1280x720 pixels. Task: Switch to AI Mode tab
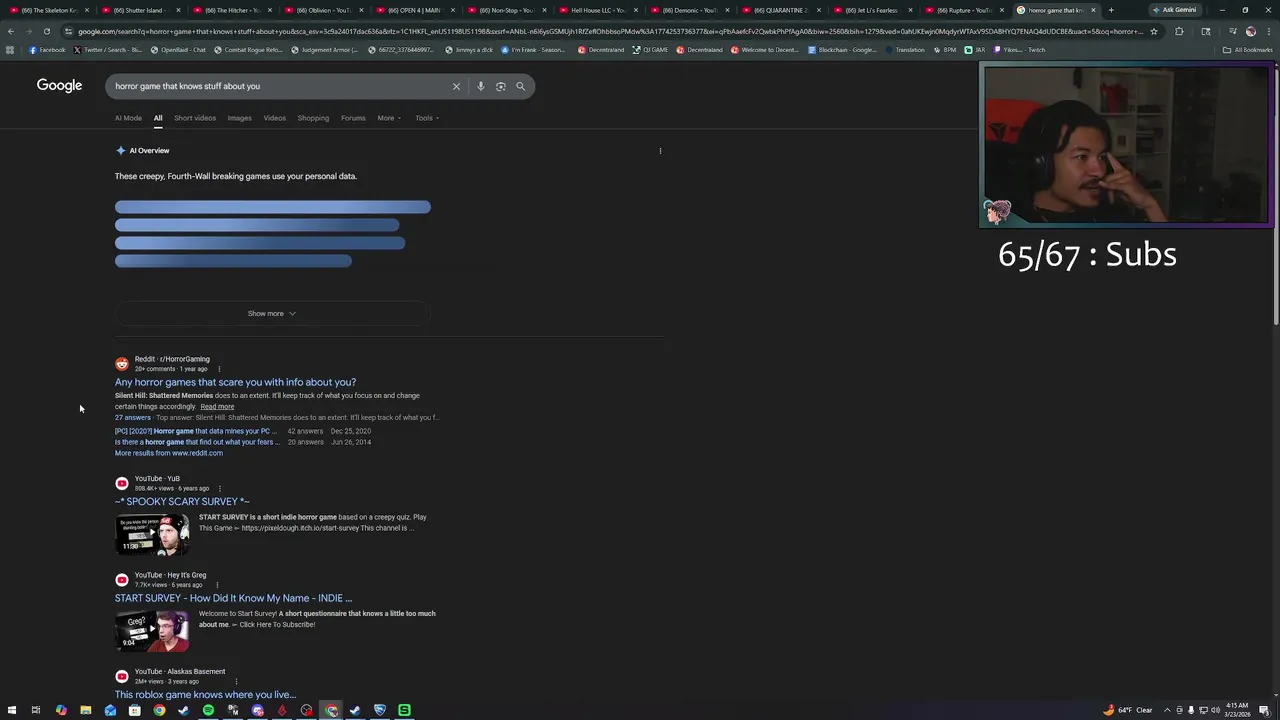[128, 118]
